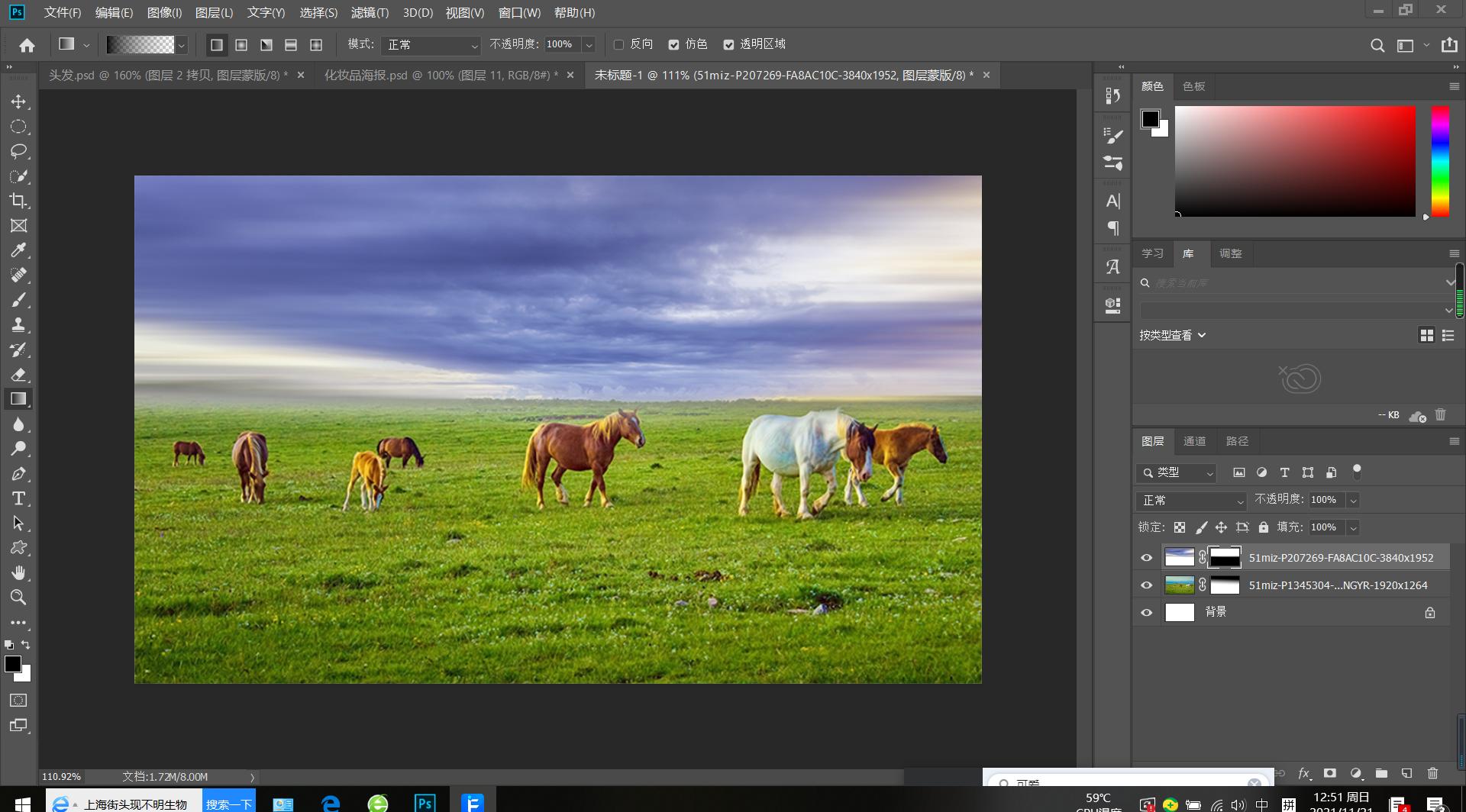The image size is (1466, 812).
Task: Hide the 背景 layer visibility
Action: click(x=1146, y=613)
